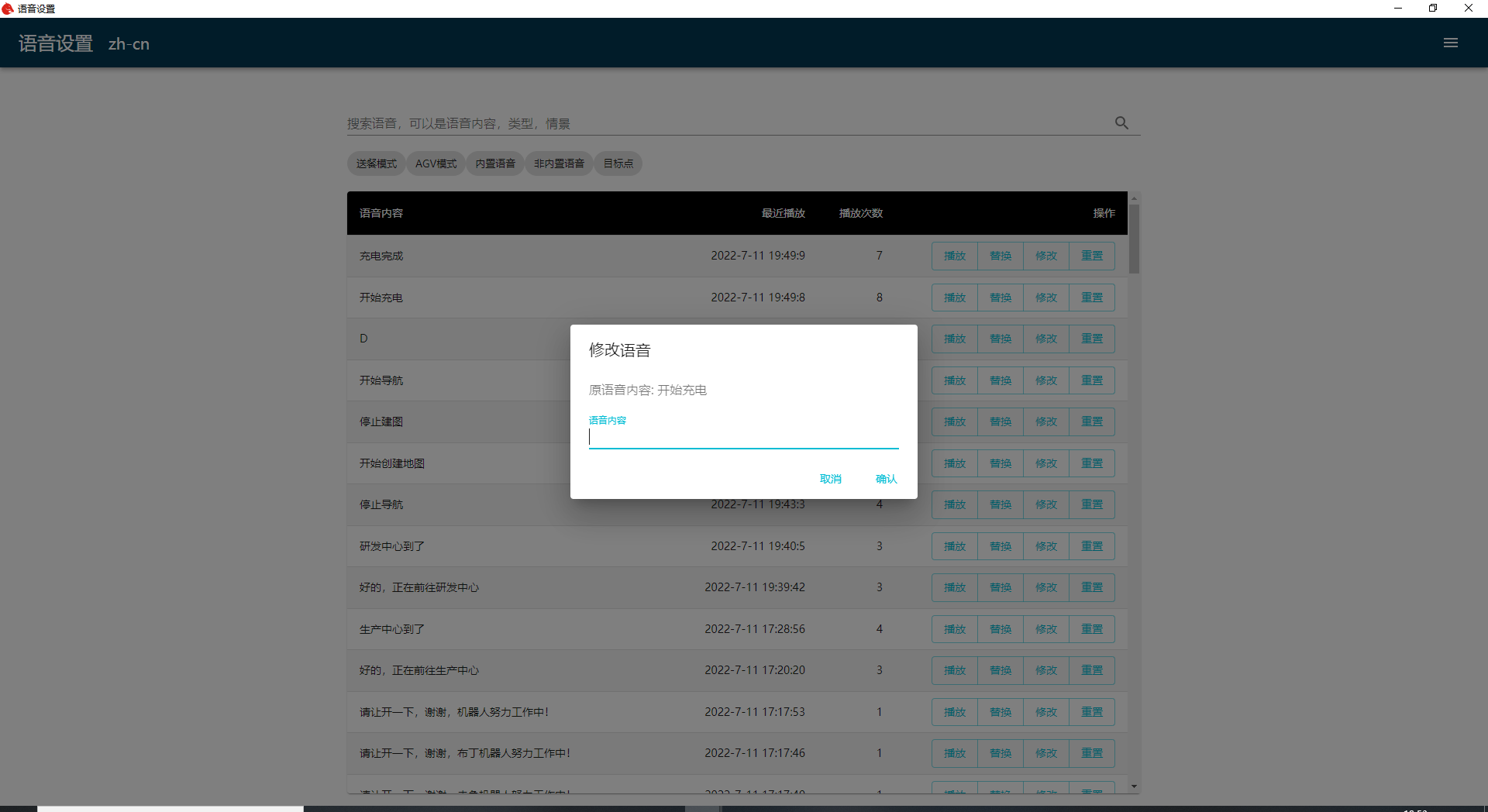The height and width of the screenshot is (812, 1488).
Task: Play the 停止导航 voice
Action: tap(954, 504)
